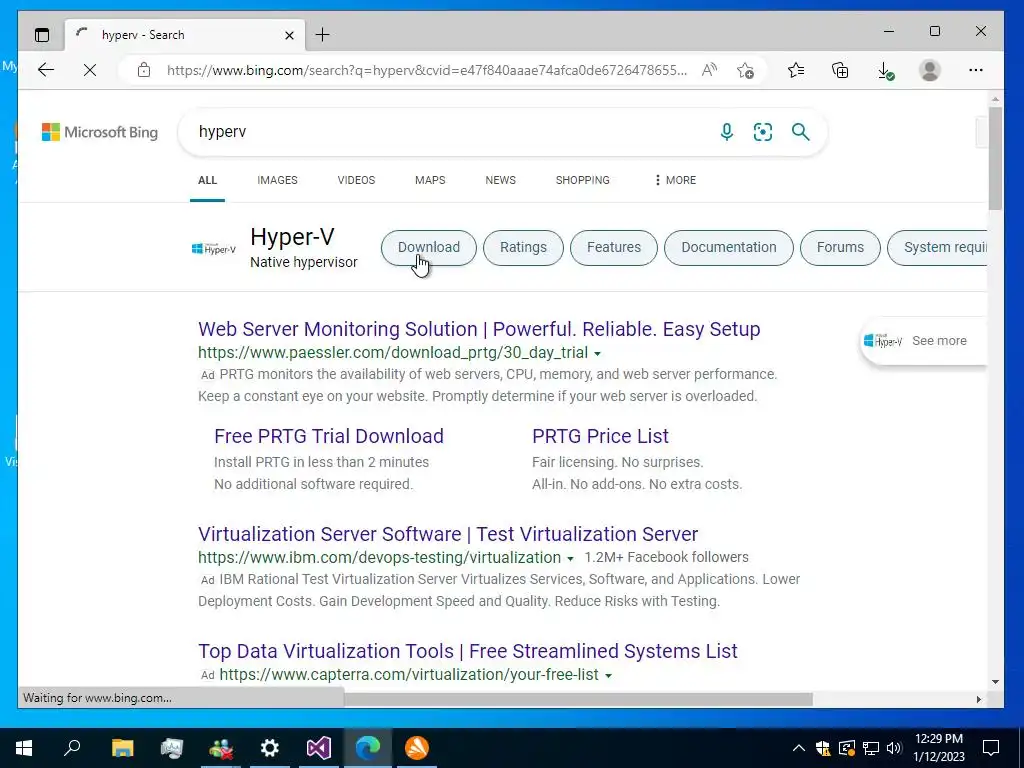Add this page to favorites star icon
This screenshot has height=768, width=1024.
click(745, 70)
